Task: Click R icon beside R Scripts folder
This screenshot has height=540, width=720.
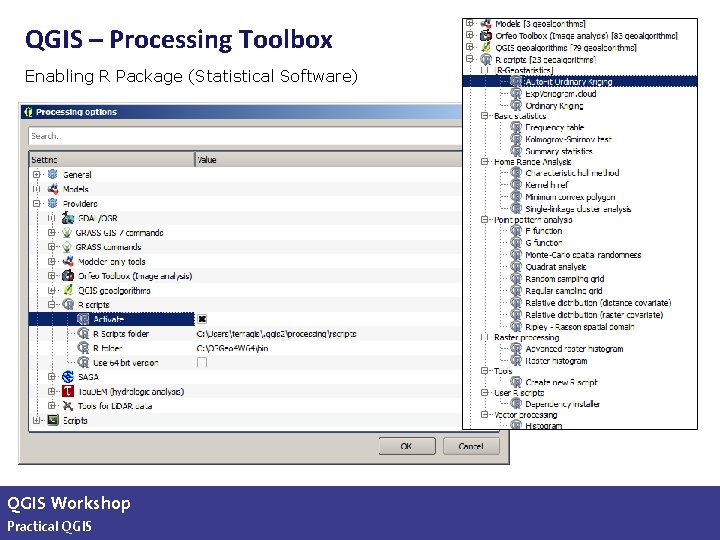Action: 83,333
